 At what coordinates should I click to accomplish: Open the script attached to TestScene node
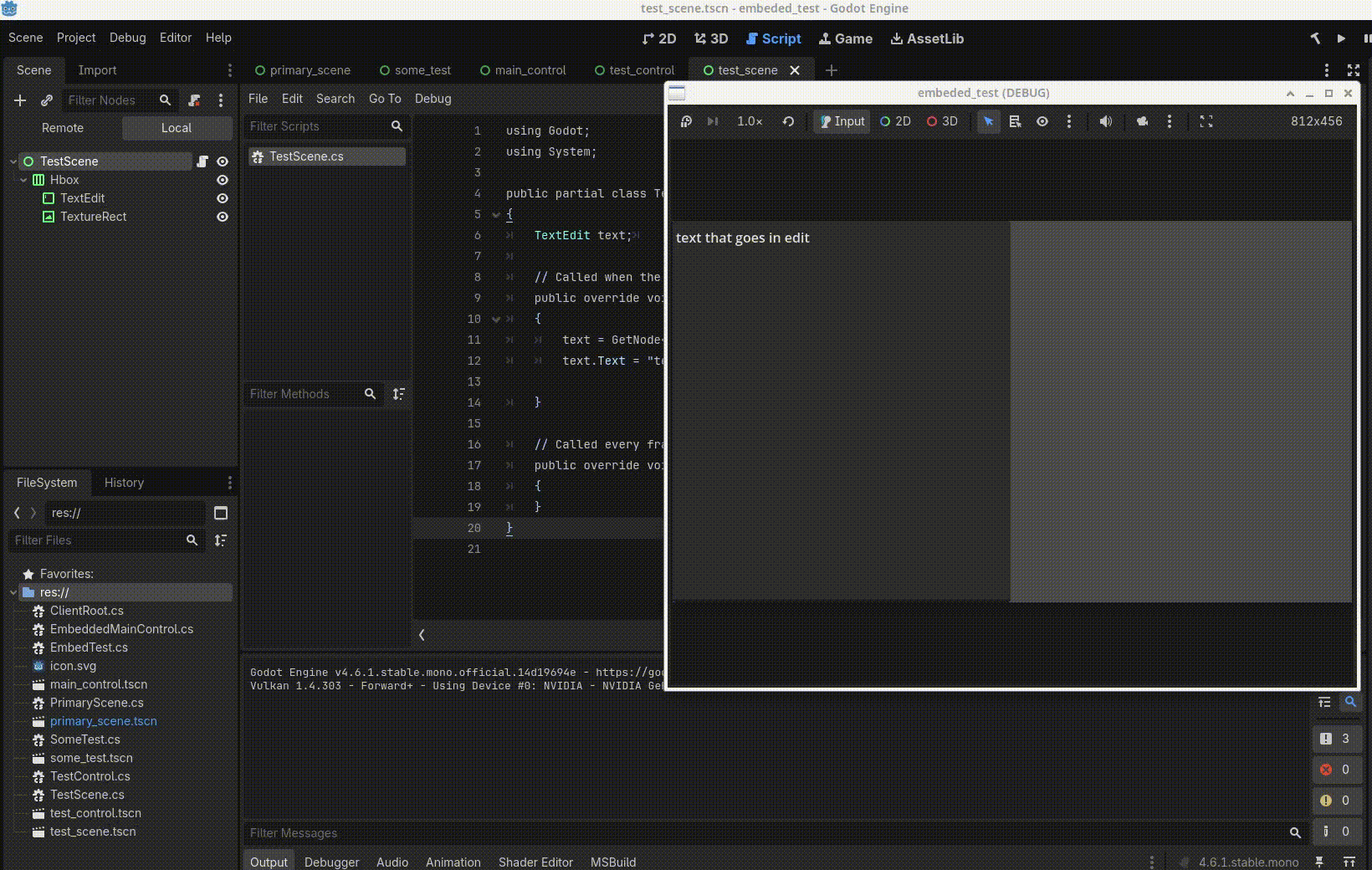202,161
